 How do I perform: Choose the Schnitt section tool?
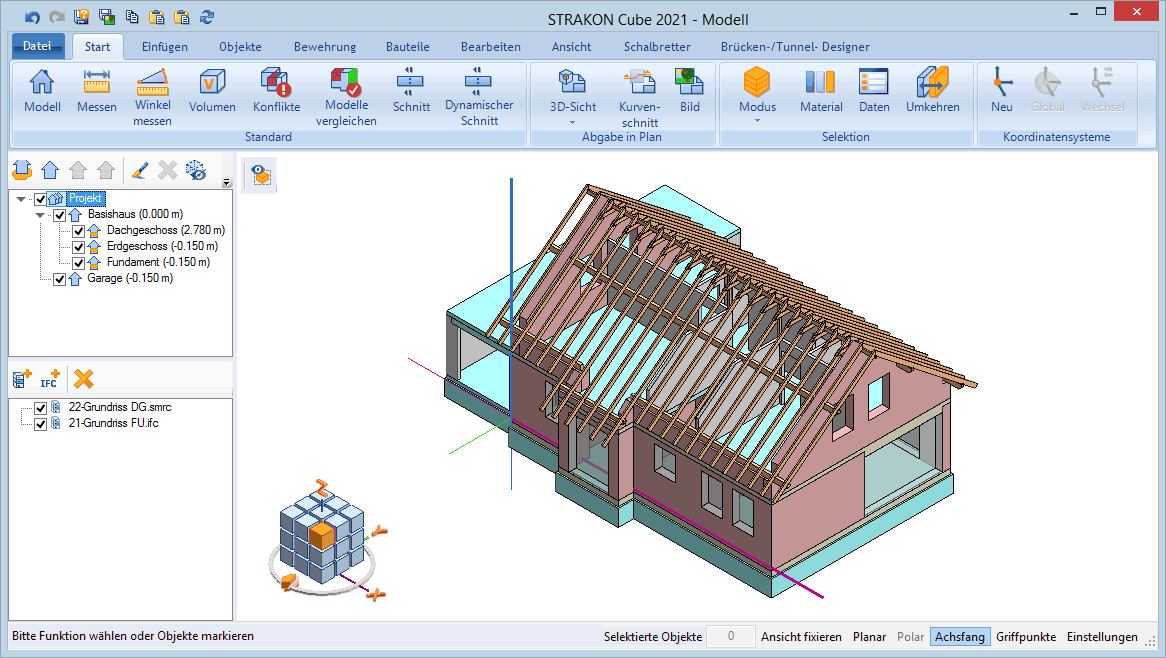tap(411, 91)
